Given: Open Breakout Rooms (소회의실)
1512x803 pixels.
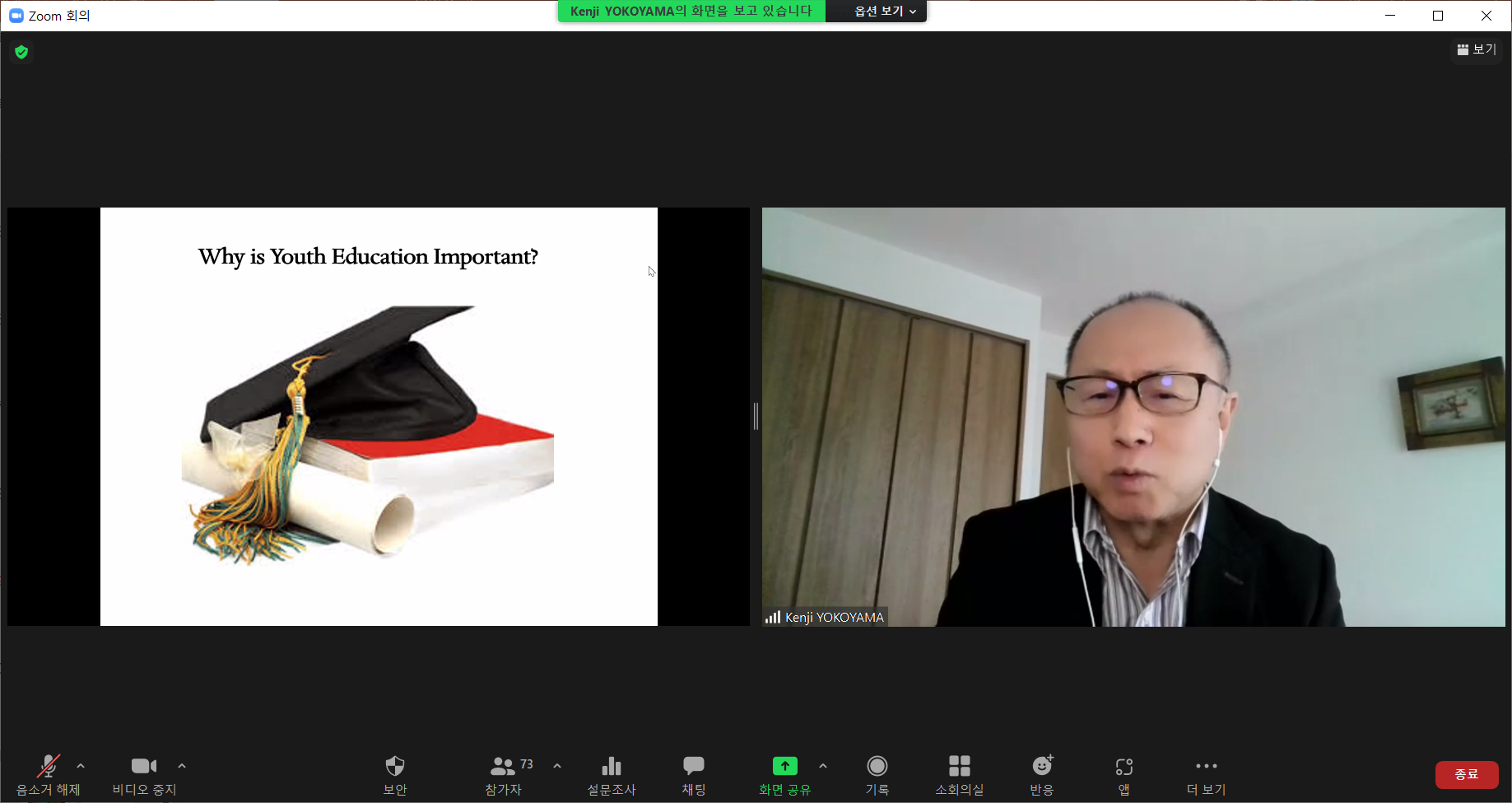Looking at the screenshot, I should point(959,775).
